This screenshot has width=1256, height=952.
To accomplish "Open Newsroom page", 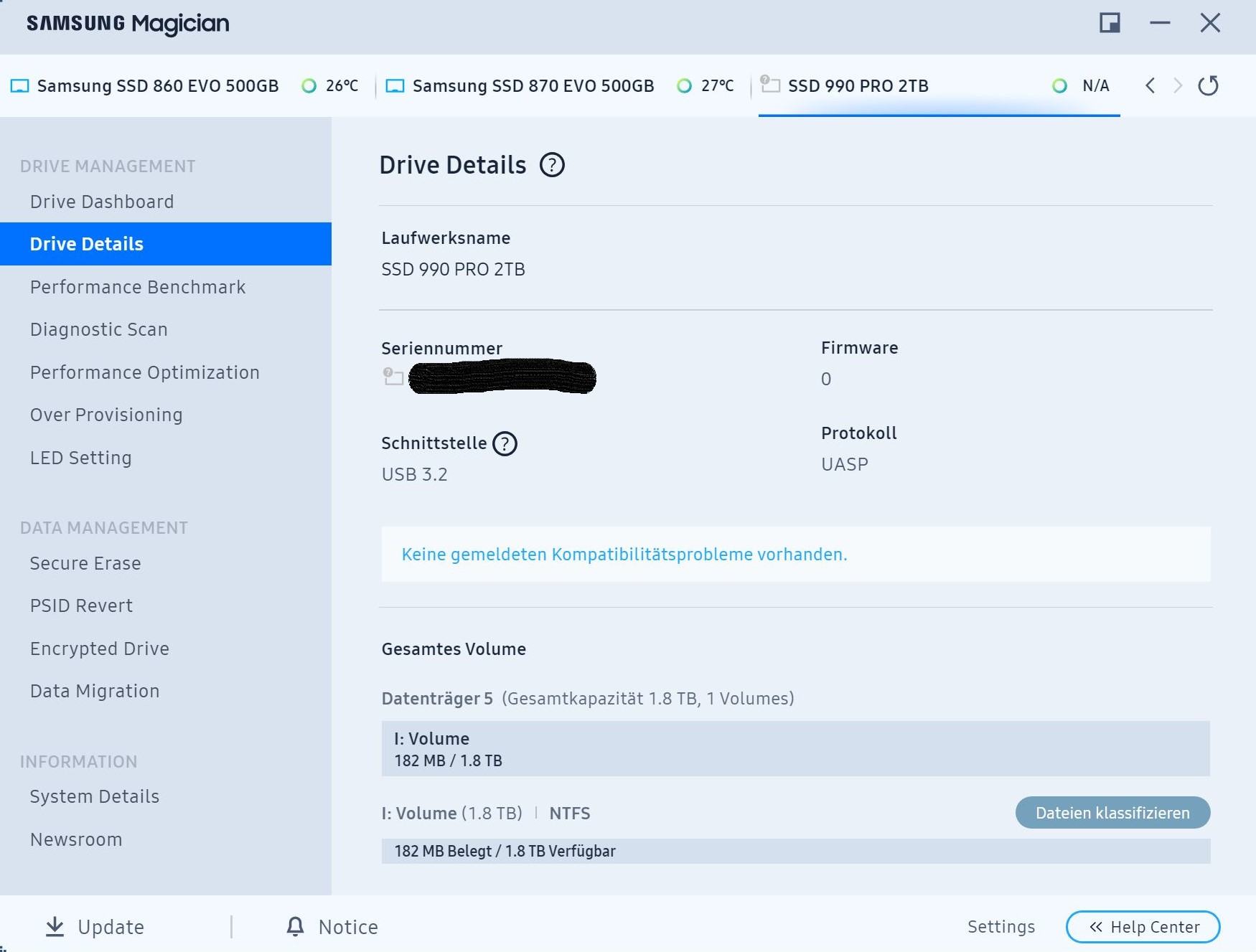I will click(166, 839).
